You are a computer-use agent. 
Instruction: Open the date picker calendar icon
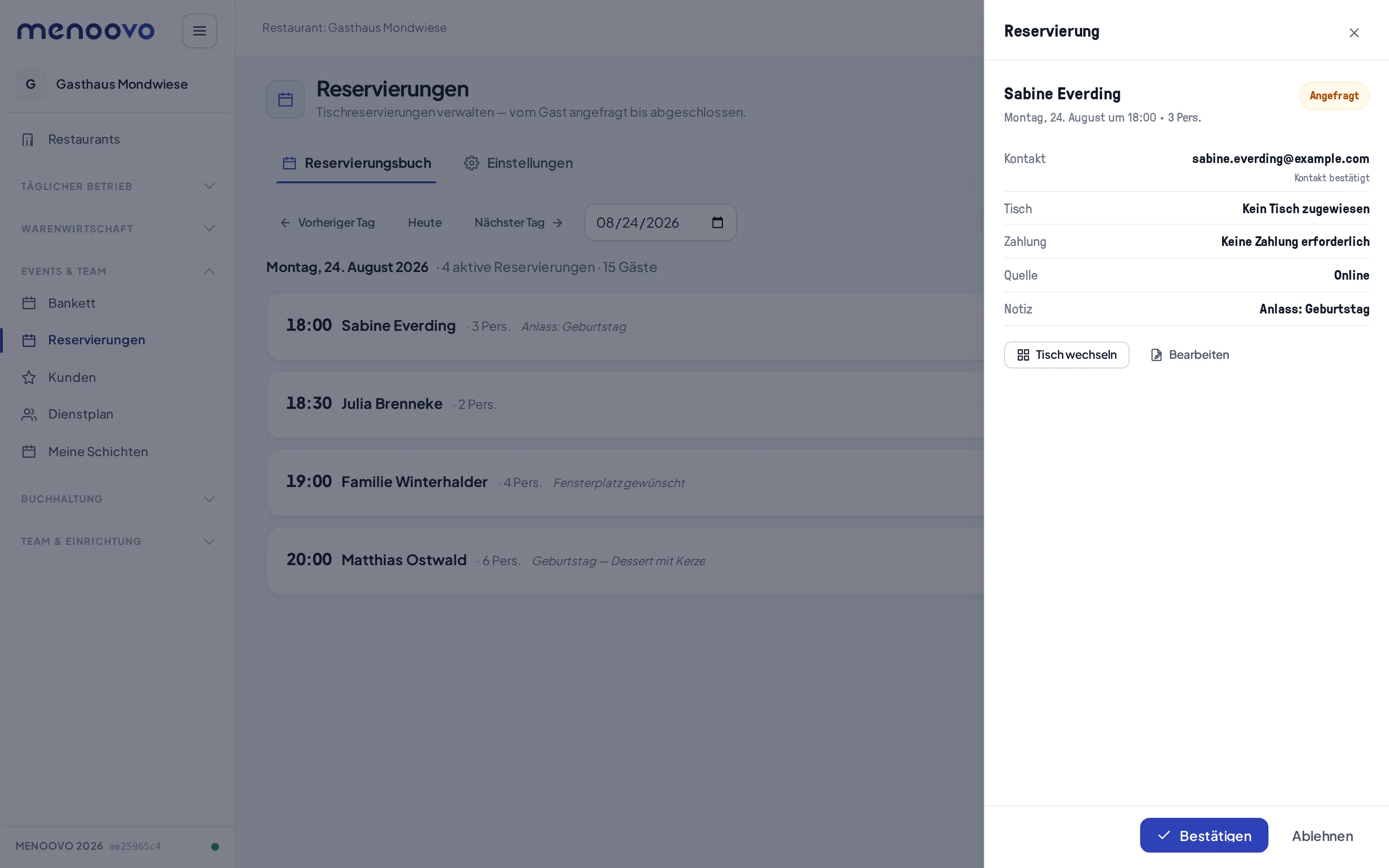718,222
